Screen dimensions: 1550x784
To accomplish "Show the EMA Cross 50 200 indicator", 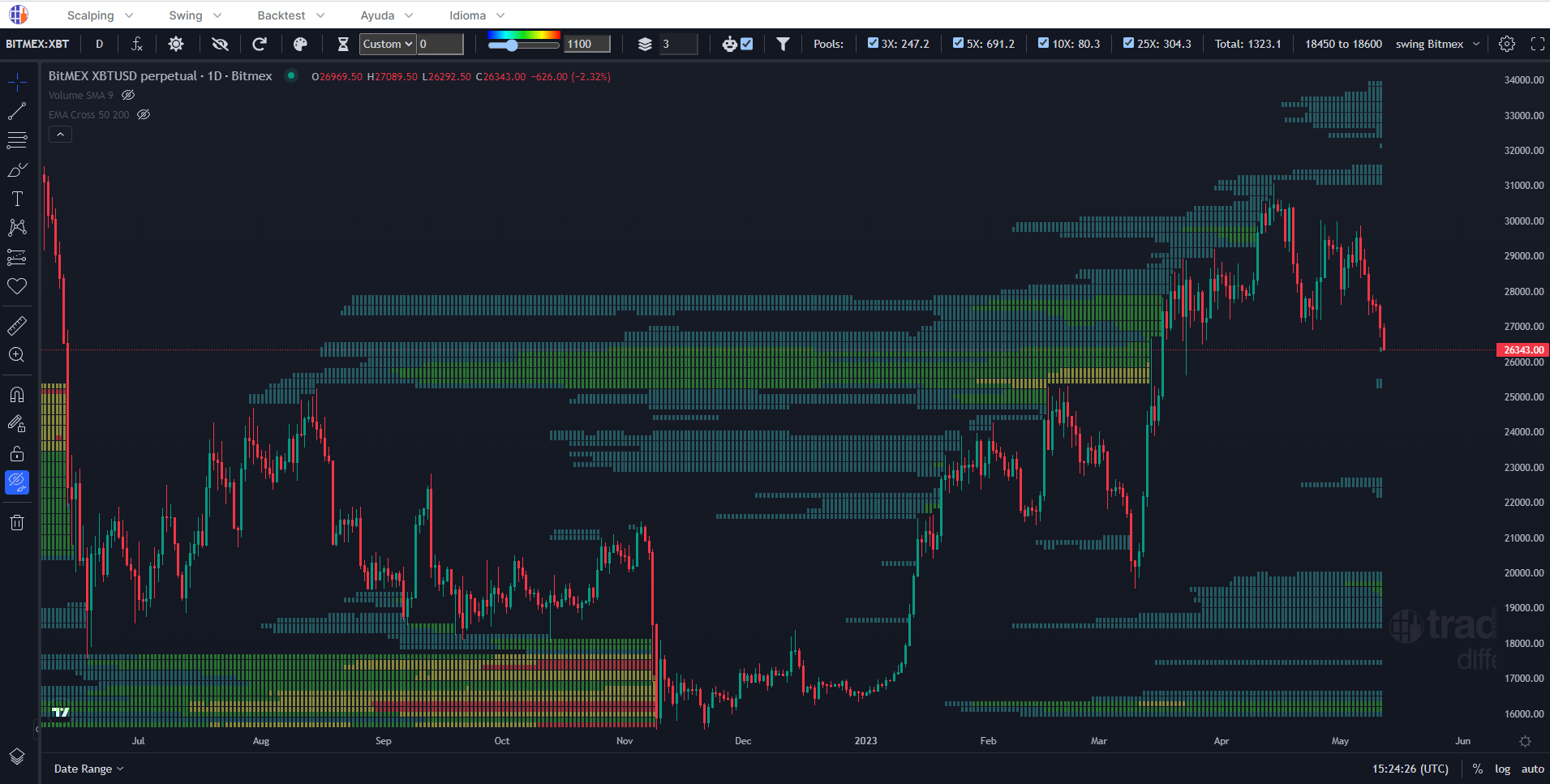I will point(144,115).
